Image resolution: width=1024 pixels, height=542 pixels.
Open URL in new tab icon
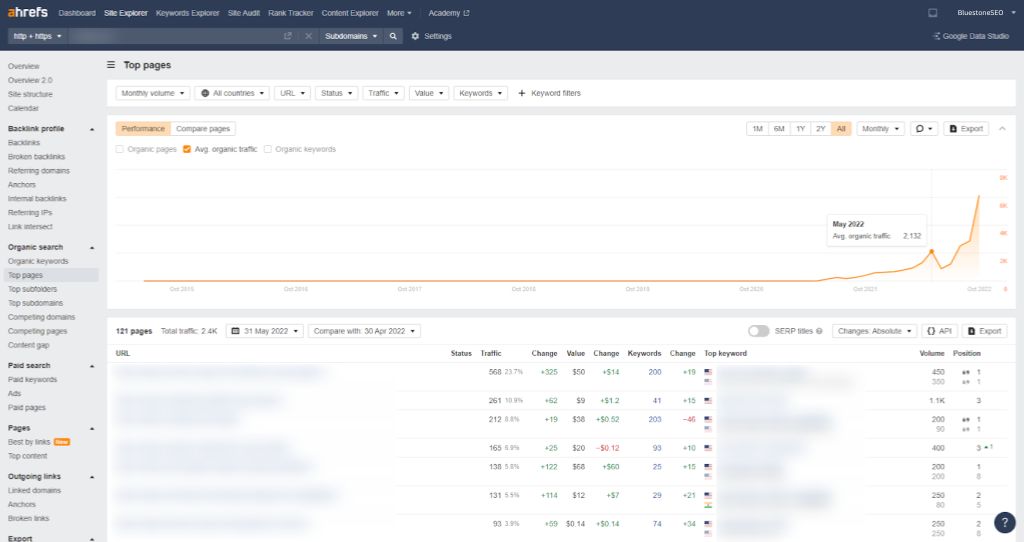pos(288,36)
